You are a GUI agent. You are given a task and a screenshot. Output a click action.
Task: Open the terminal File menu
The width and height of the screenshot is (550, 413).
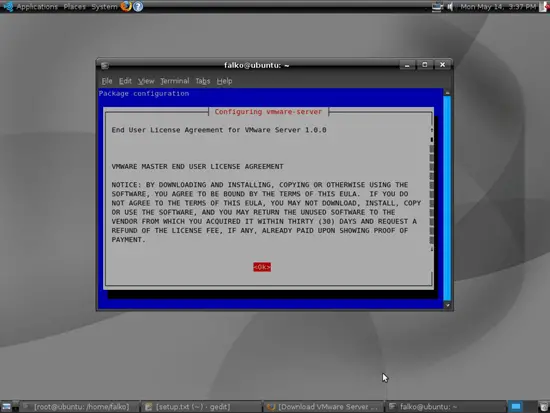[x=107, y=81]
